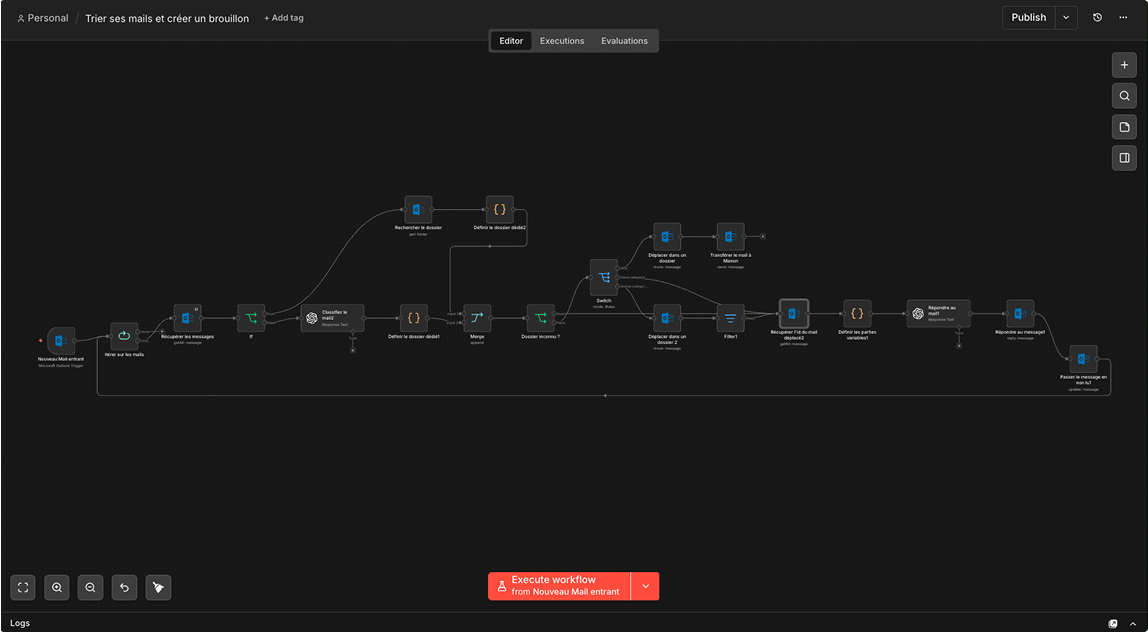Open the Déplacer dans un dossier 2 node
Viewport: 1148px width, 632px height.
click(x=667, y=319)
